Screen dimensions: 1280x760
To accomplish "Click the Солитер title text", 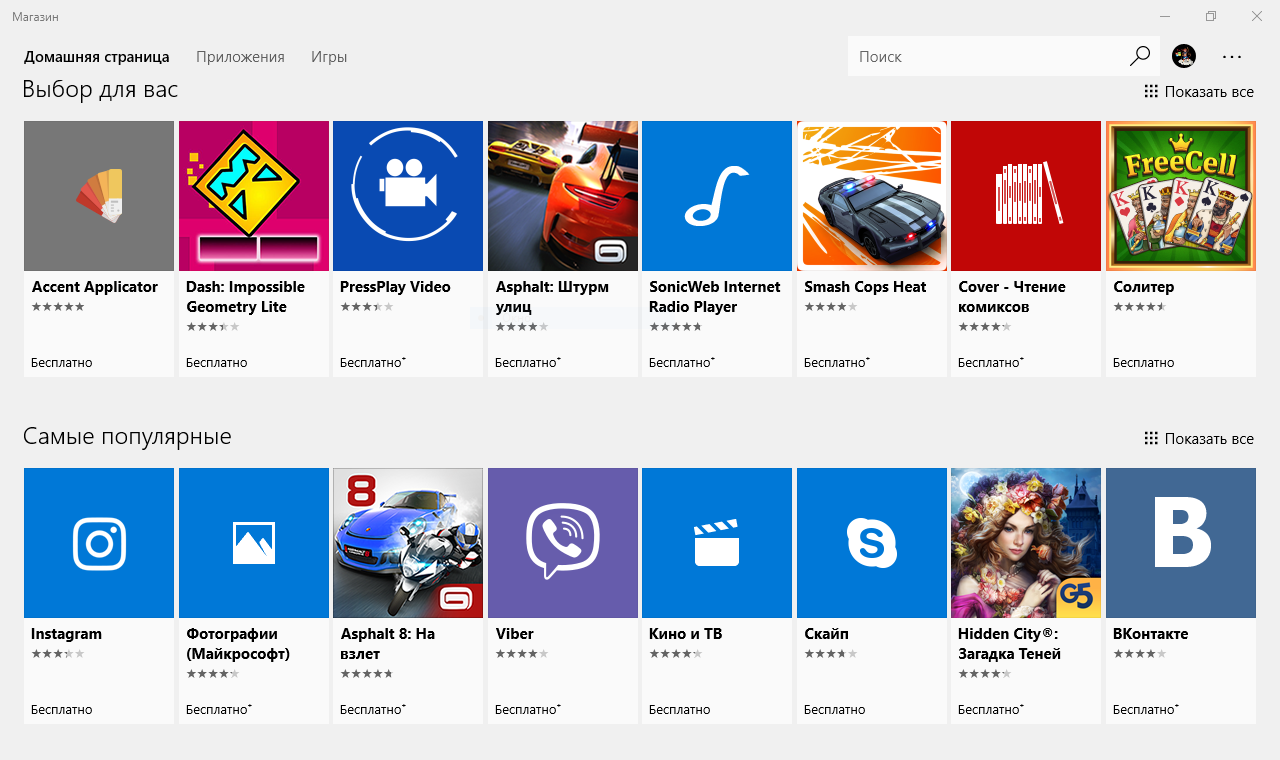I will point(1144,287).
